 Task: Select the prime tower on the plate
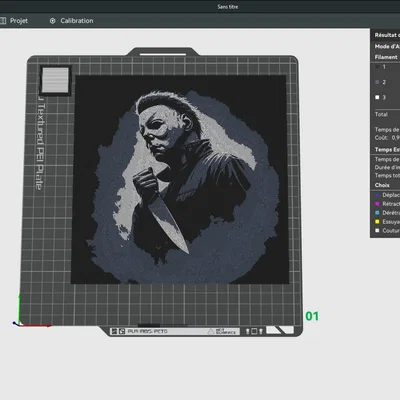pyautogui.click(x=55, y=80)
